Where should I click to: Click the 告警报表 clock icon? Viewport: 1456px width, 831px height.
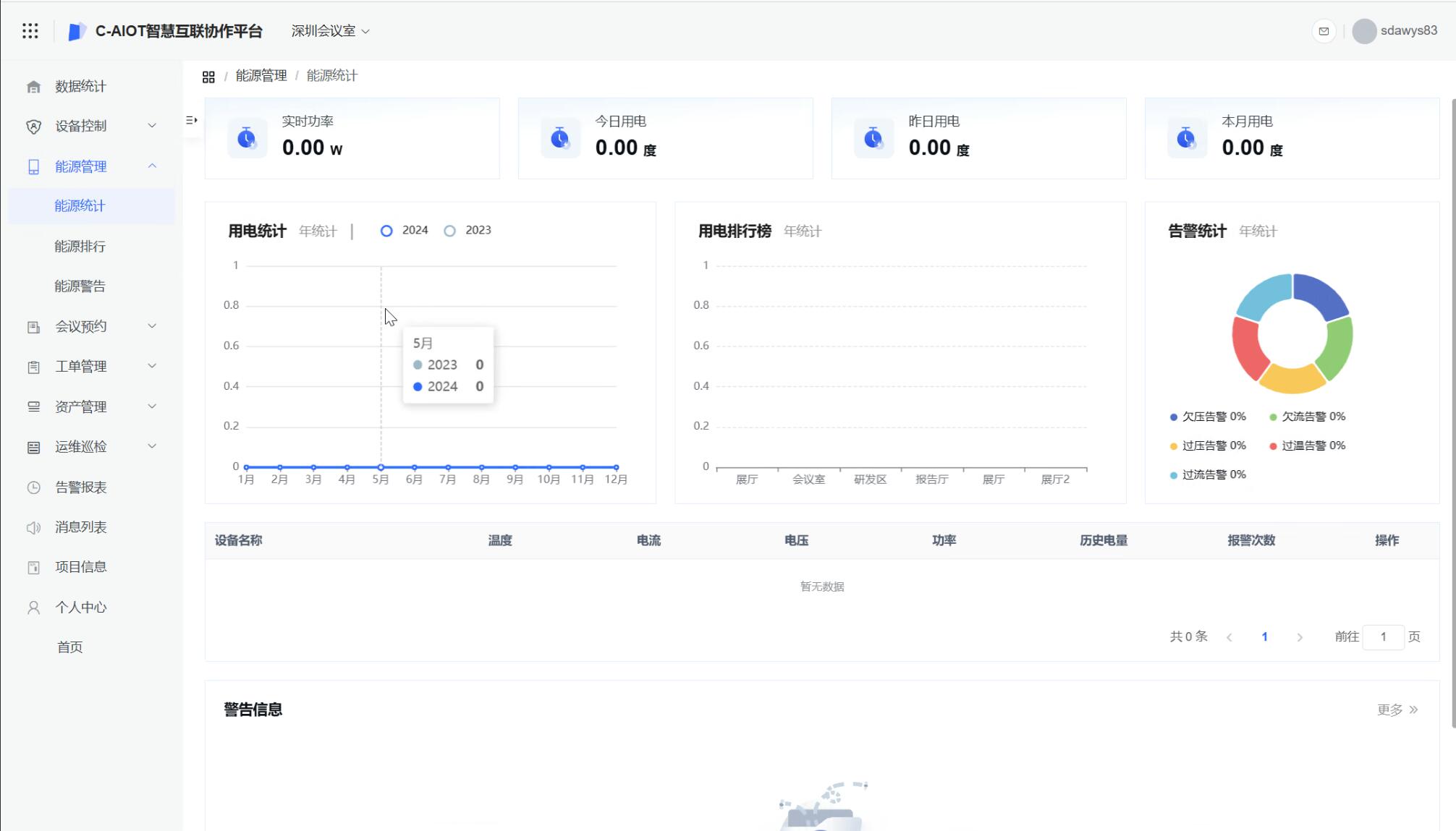coord(33,487)
